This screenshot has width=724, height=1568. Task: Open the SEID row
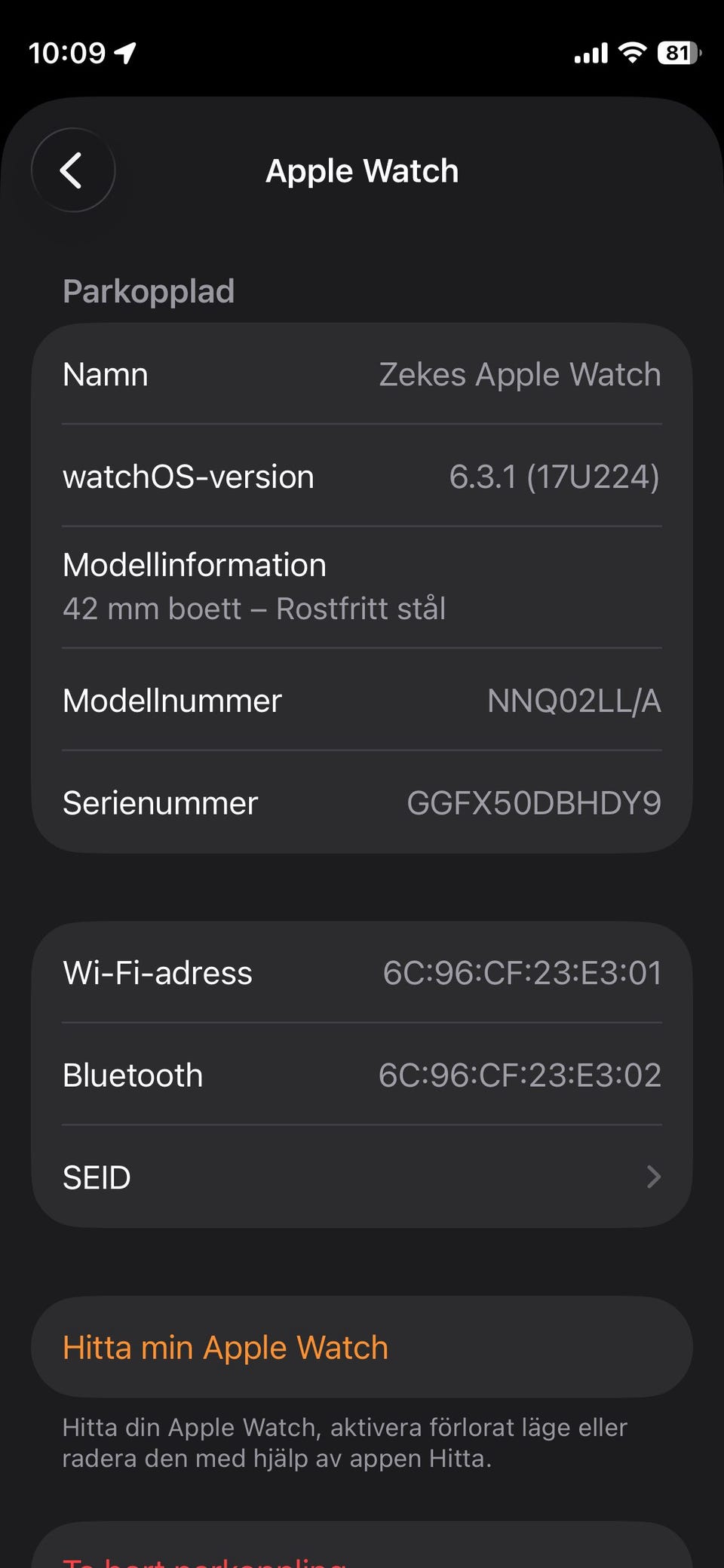[360, 1177]
